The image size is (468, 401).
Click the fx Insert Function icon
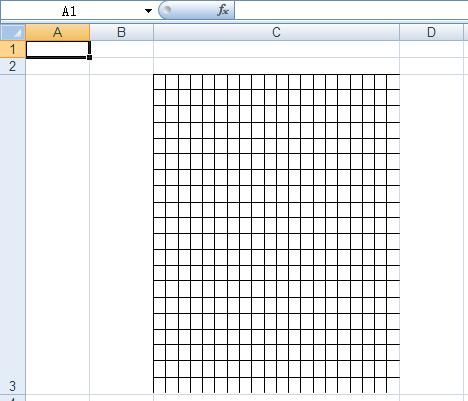point(223,10)
